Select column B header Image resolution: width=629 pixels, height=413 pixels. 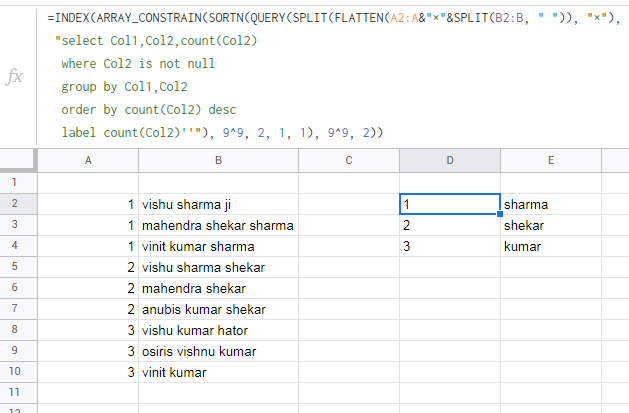(x=219, y=160)
